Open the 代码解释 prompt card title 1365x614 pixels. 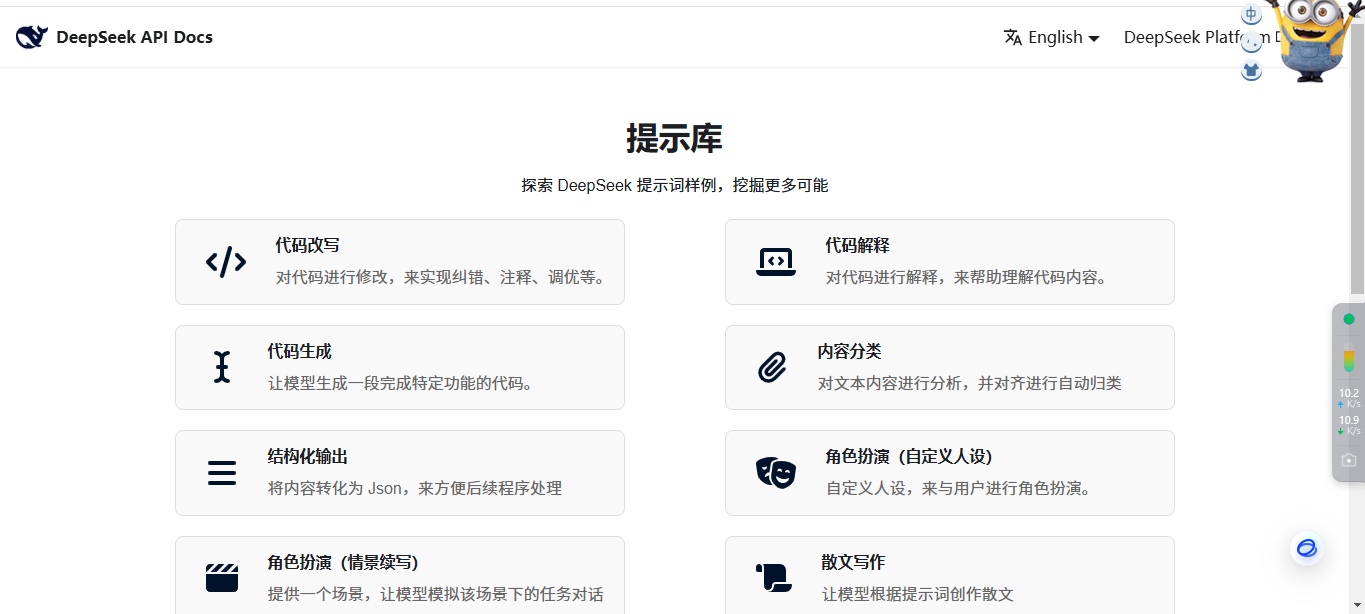[x=857, y=245]
